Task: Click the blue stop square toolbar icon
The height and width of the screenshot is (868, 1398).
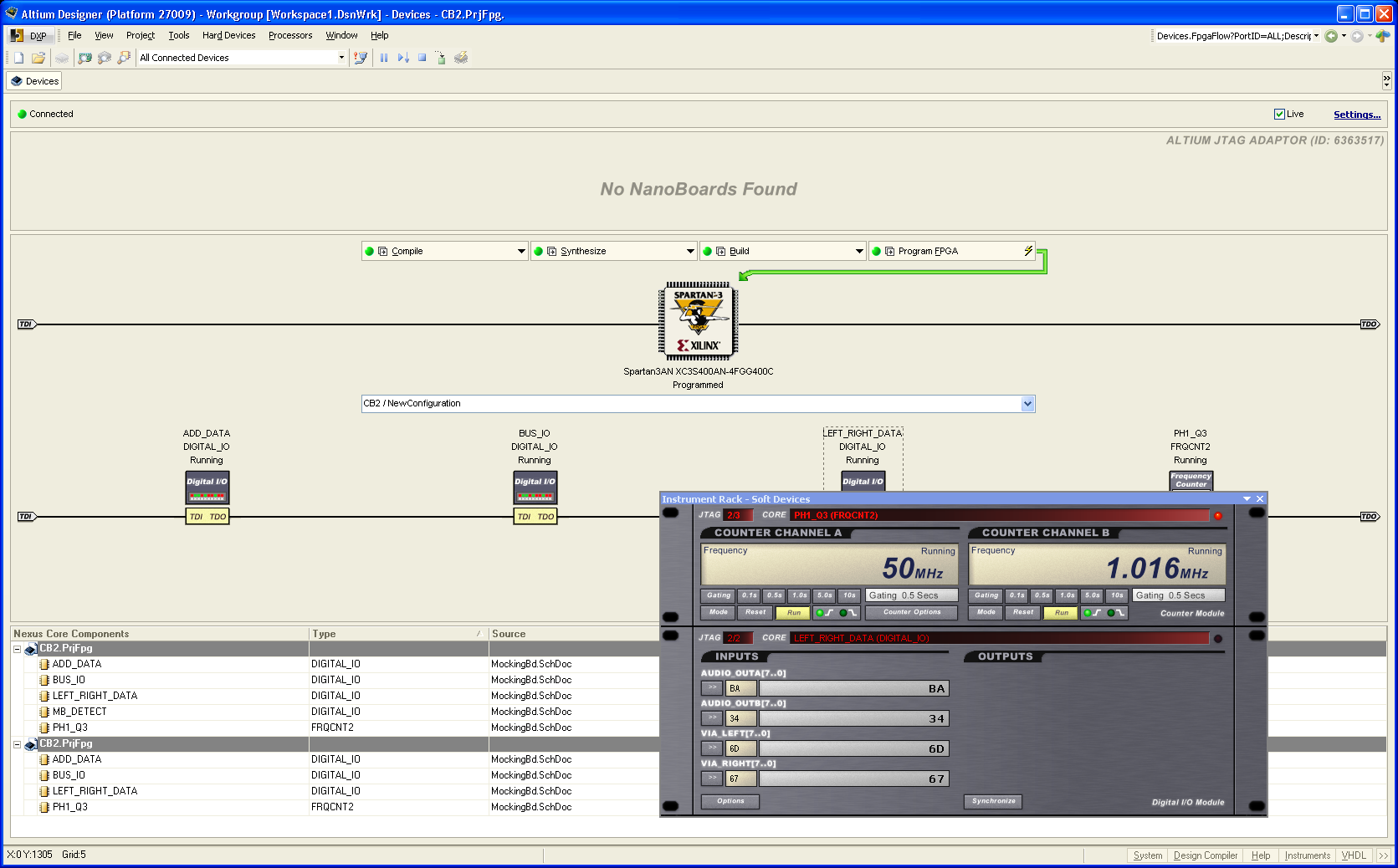Action: click(x=422, y=58)
